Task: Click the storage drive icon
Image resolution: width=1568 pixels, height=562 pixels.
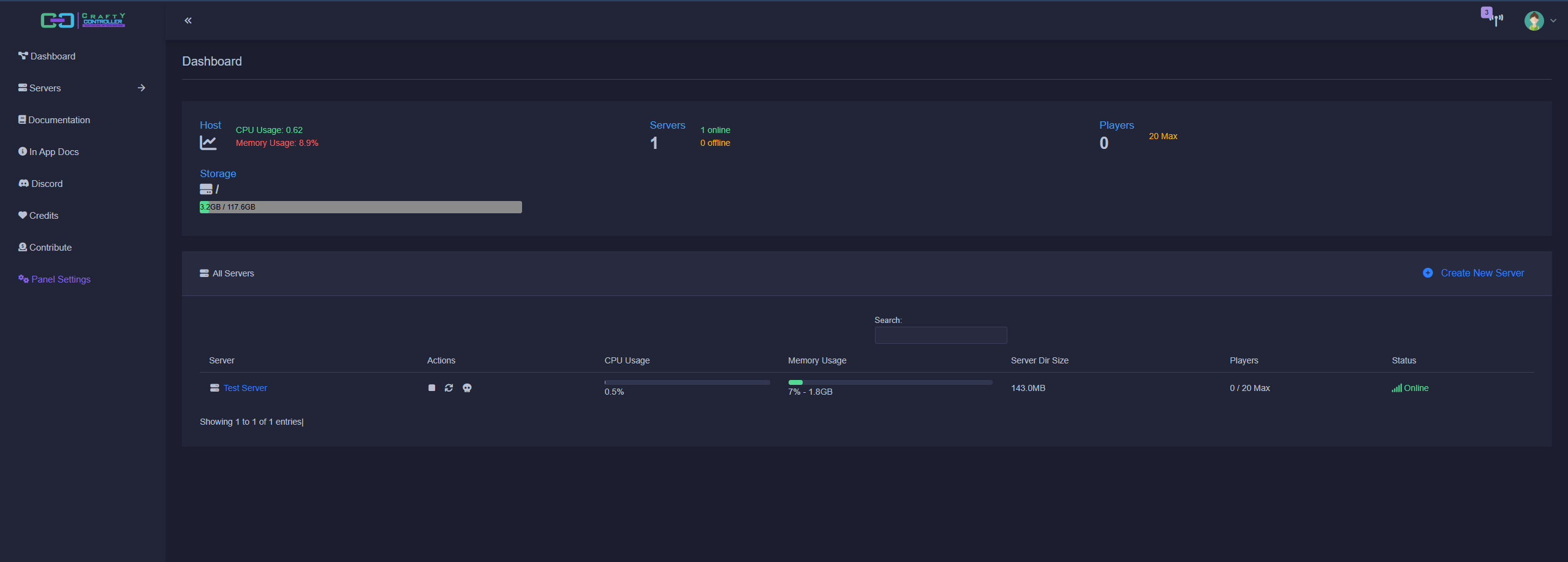Action: (206, 189)
